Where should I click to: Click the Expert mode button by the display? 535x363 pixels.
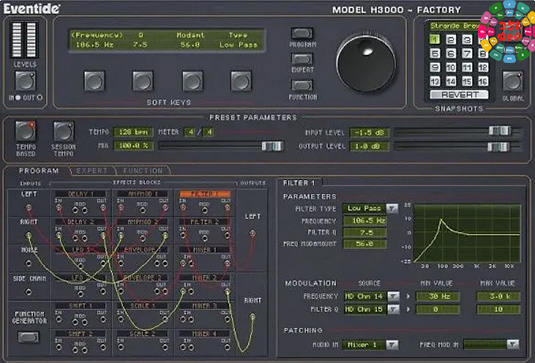302,59
